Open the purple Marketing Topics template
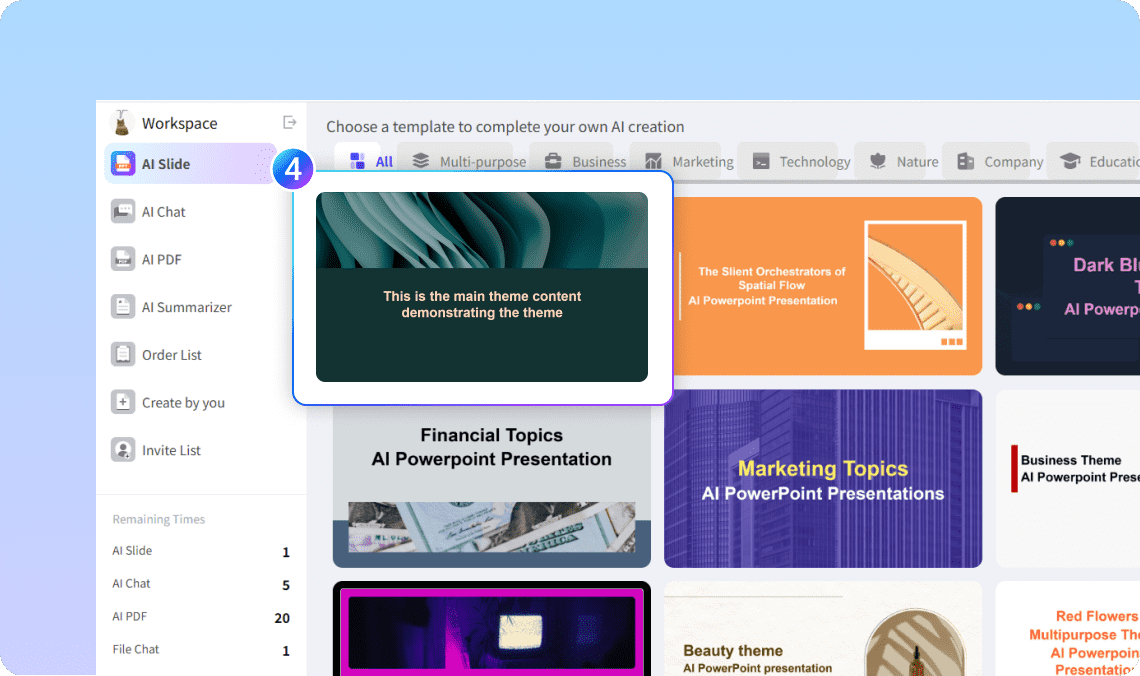The height and width of the screenshot is (676, 1140). (823, 479)
